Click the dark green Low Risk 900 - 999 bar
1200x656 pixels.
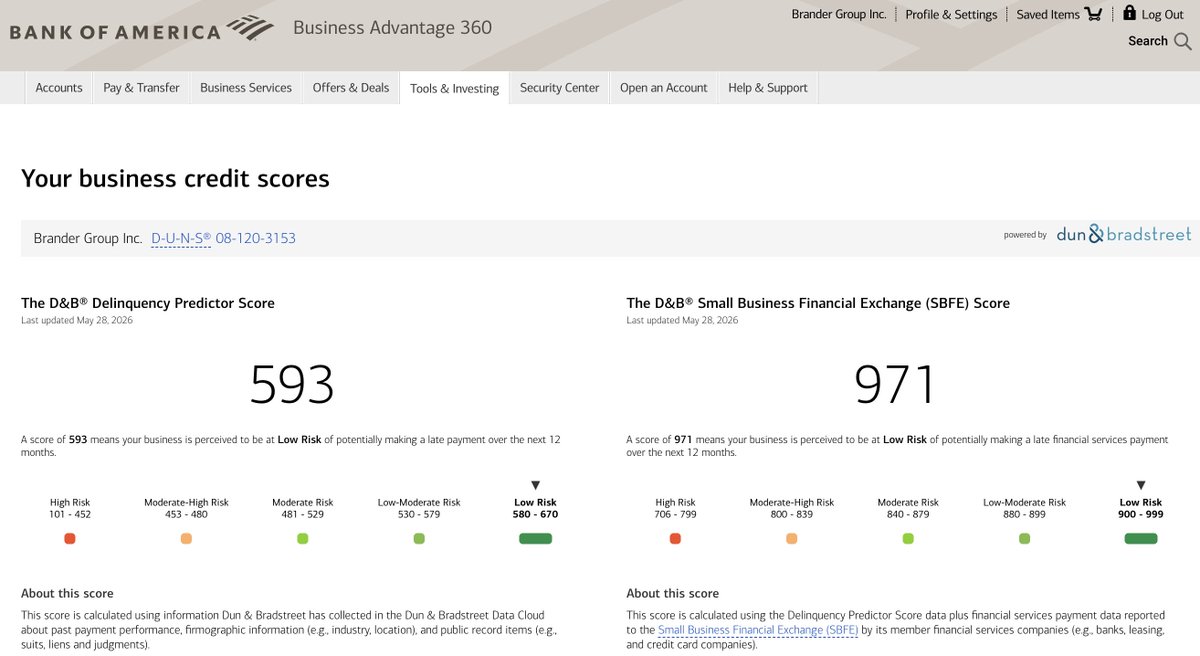click(x=1141, y=538)
